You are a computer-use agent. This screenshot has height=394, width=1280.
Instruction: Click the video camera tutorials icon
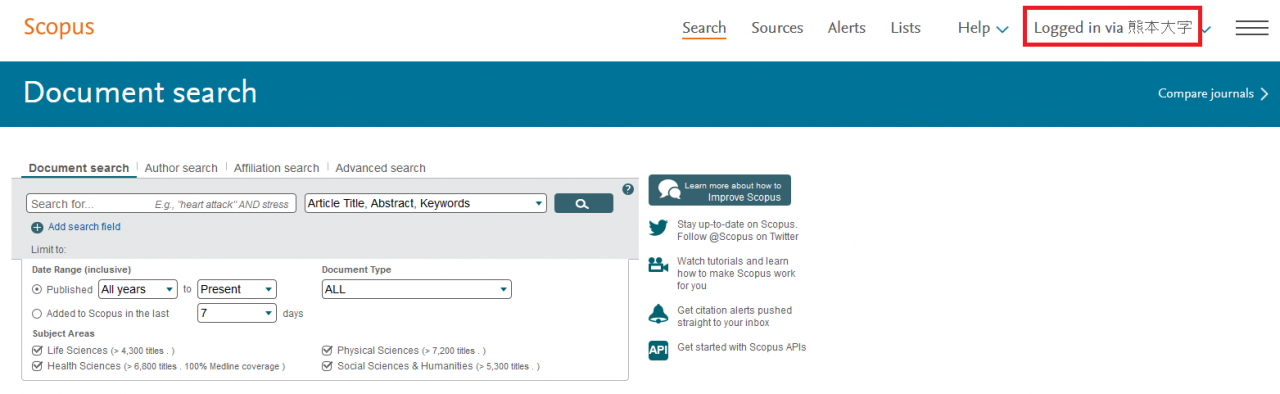click(x=658, y=265)
